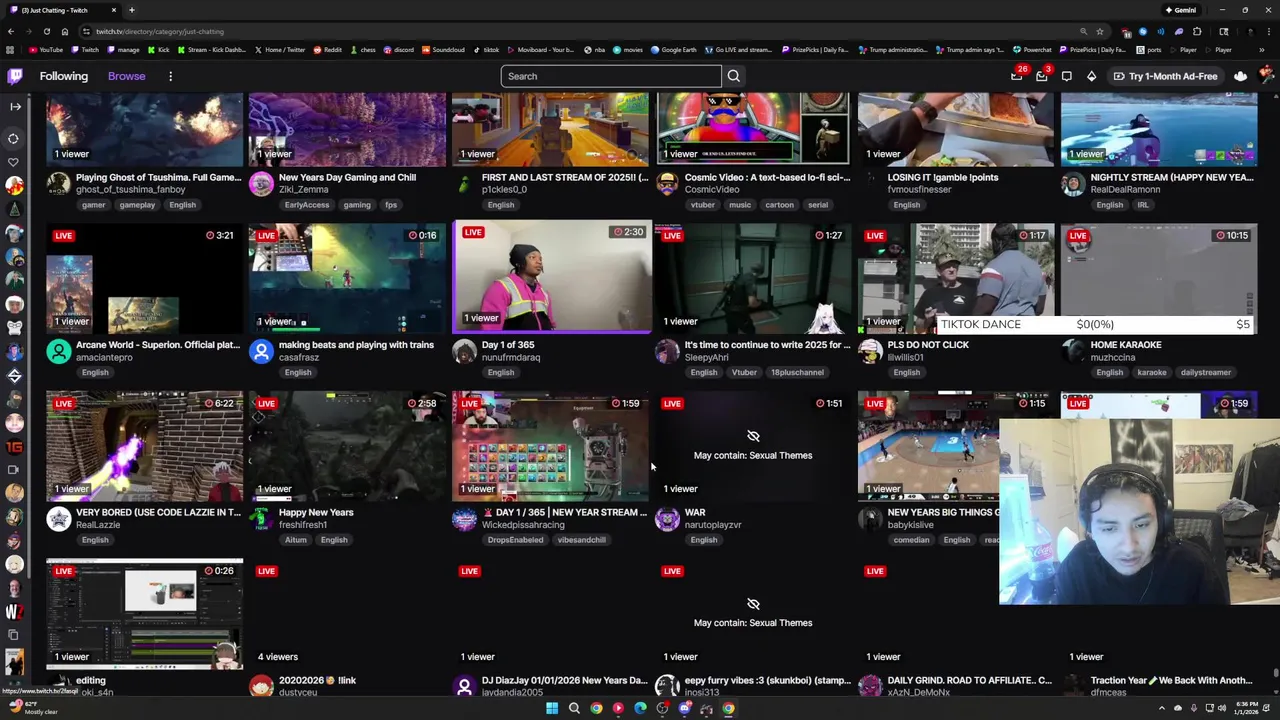Click the Try 1-Month Ad-Free button

coord(1164,76)
